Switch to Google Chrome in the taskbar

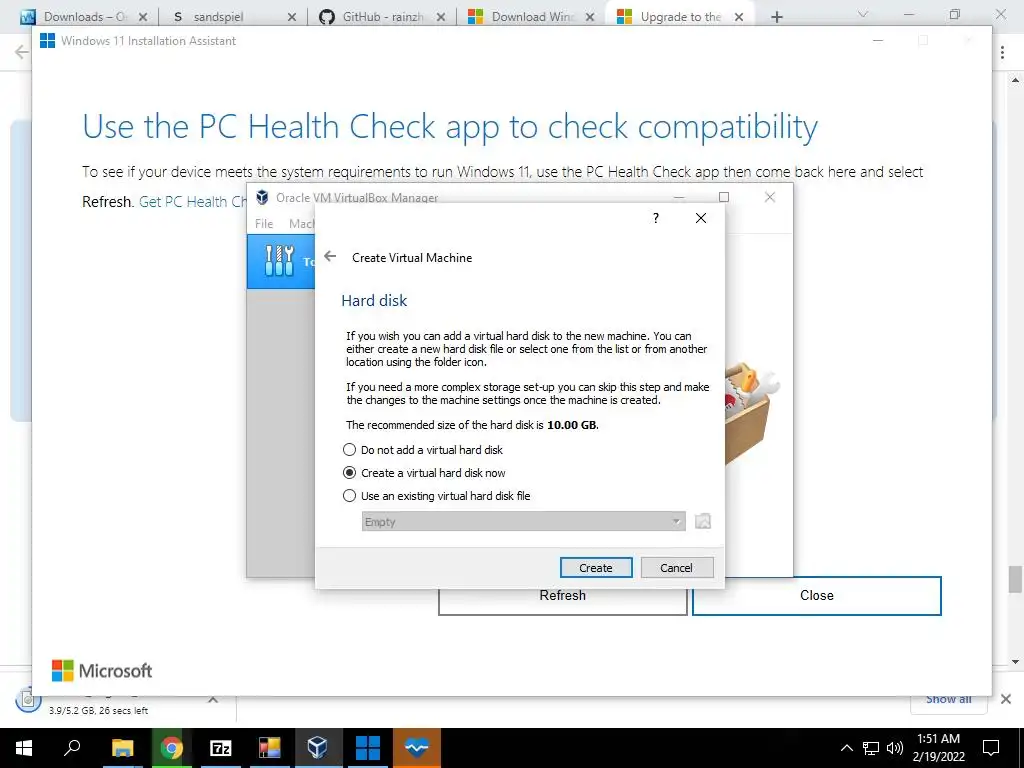coord(171,748)
